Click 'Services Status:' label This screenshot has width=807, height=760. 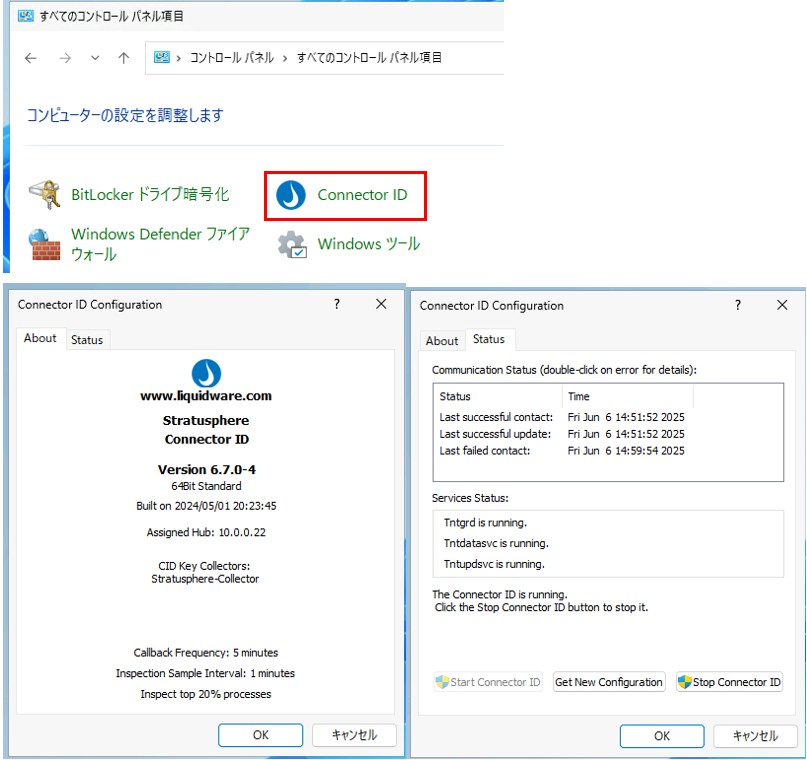coord(470,498)
